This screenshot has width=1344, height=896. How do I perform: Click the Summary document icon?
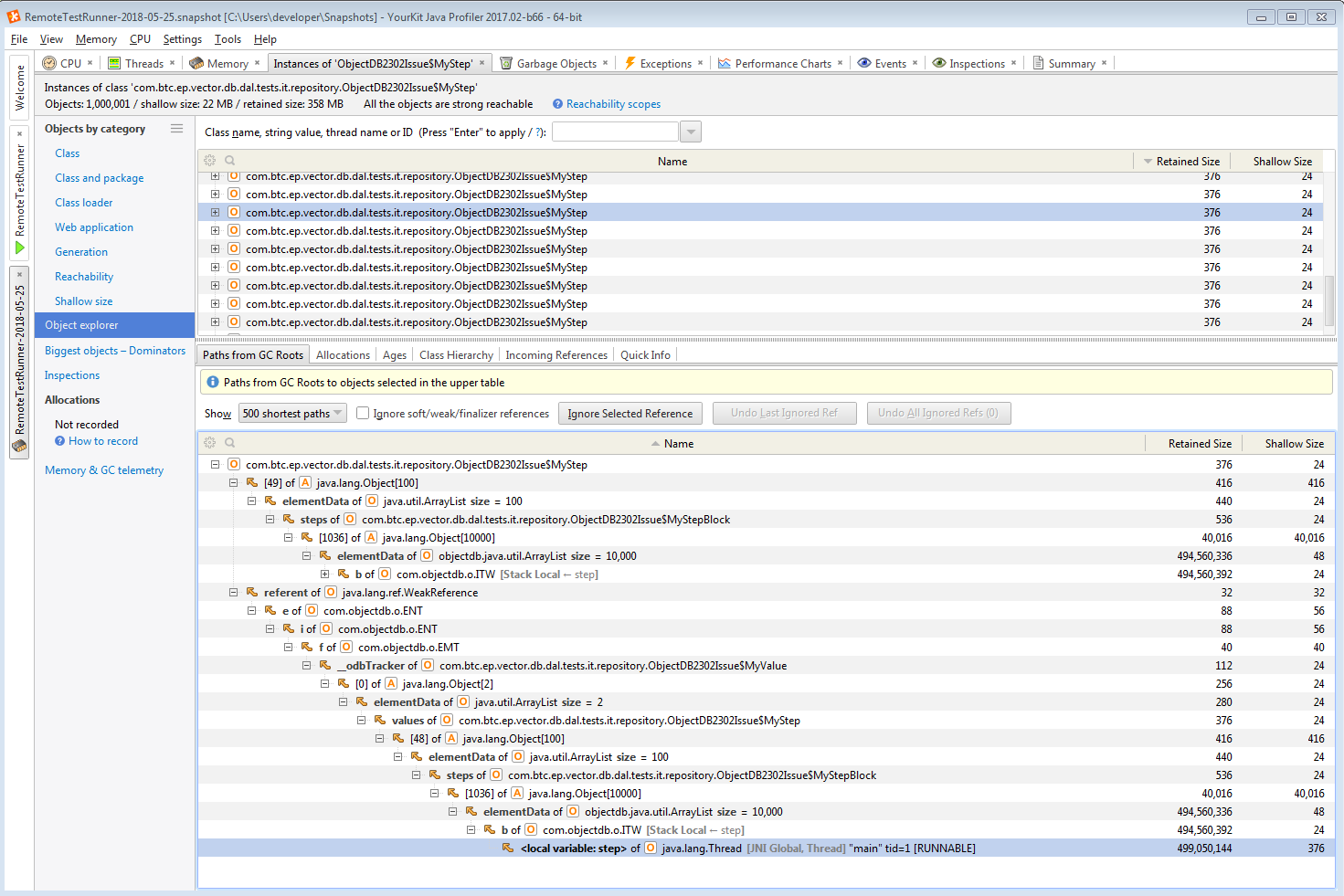click(x=1038, y=63)
